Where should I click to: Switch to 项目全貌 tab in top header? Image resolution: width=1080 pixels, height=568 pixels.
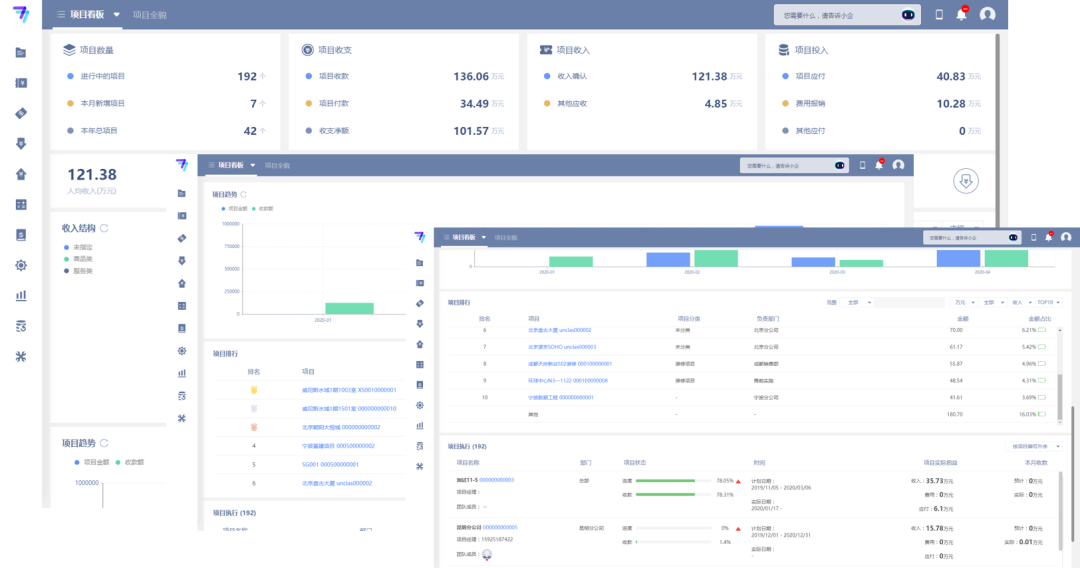click(150, 15)
